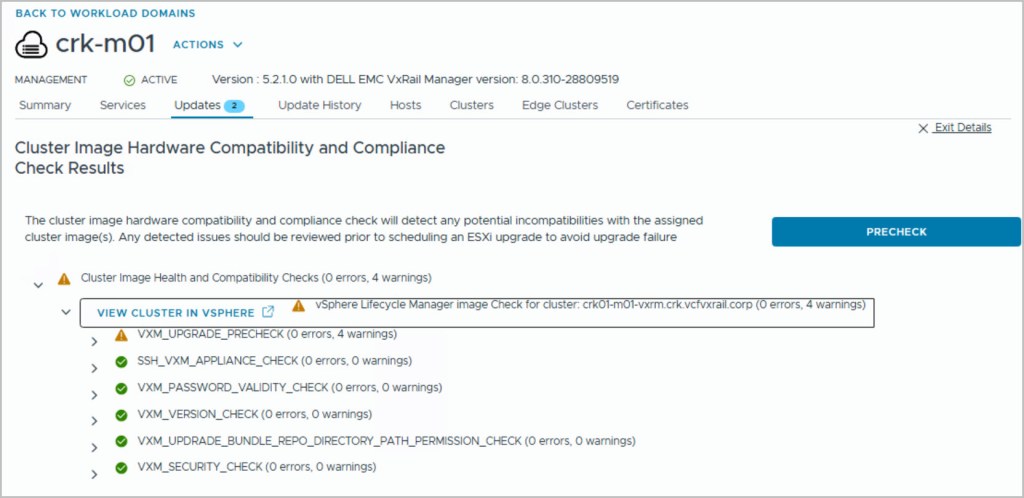
Task: Select the Edge Clusters tab
Action: 560,105
